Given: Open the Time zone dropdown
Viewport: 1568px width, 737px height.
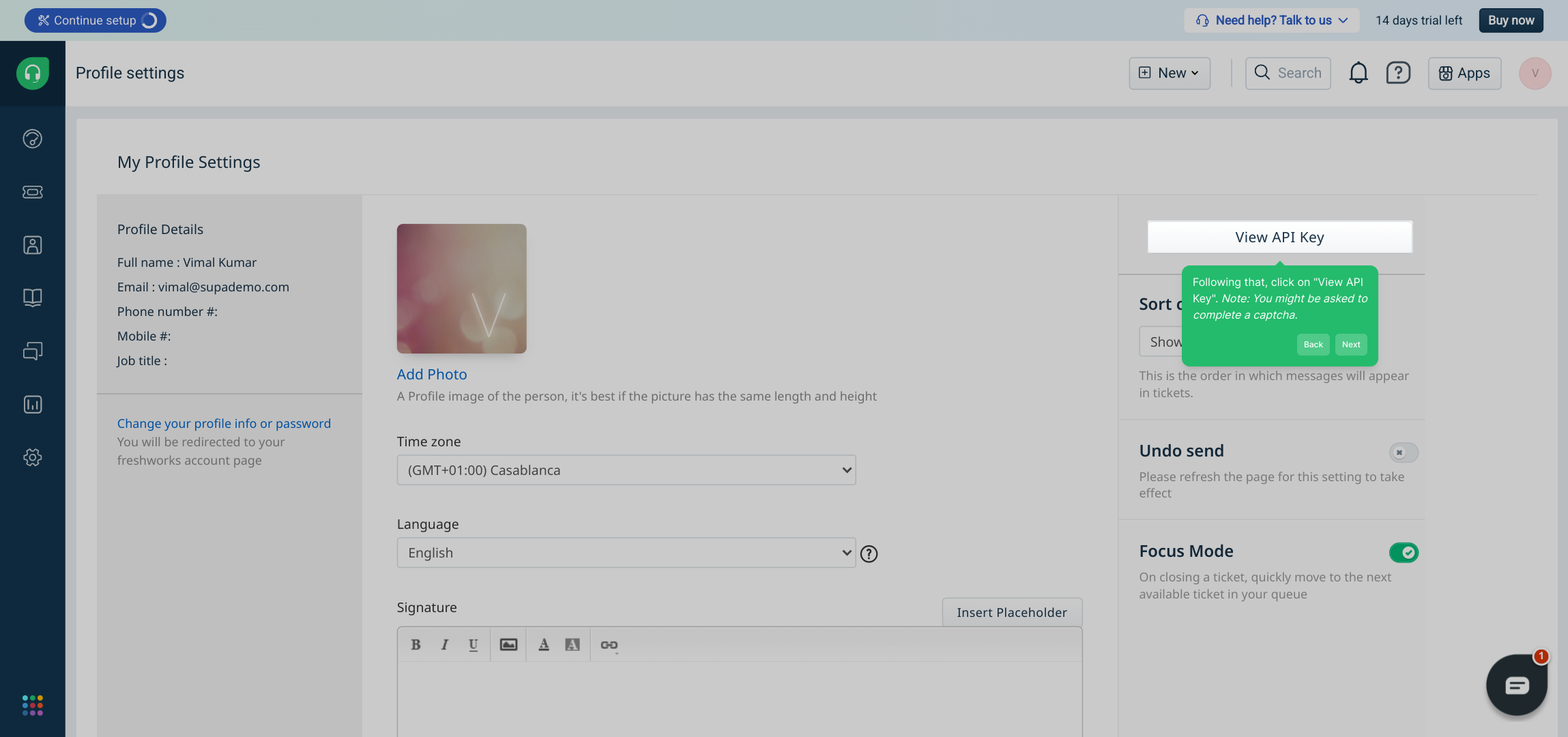Looking at the screenshot, I should (626, 470).
